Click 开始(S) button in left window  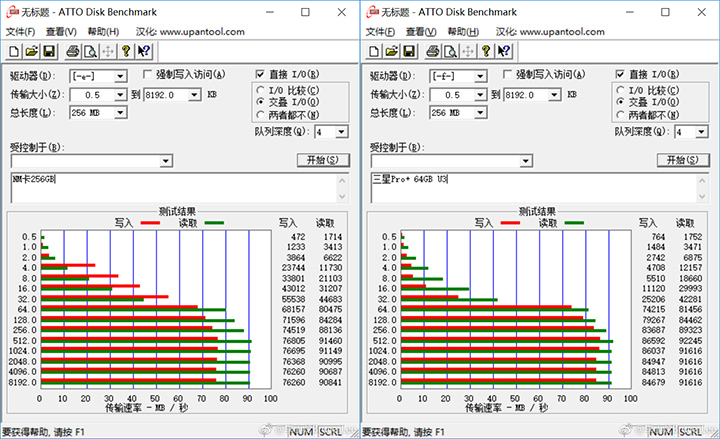point(323,160)
